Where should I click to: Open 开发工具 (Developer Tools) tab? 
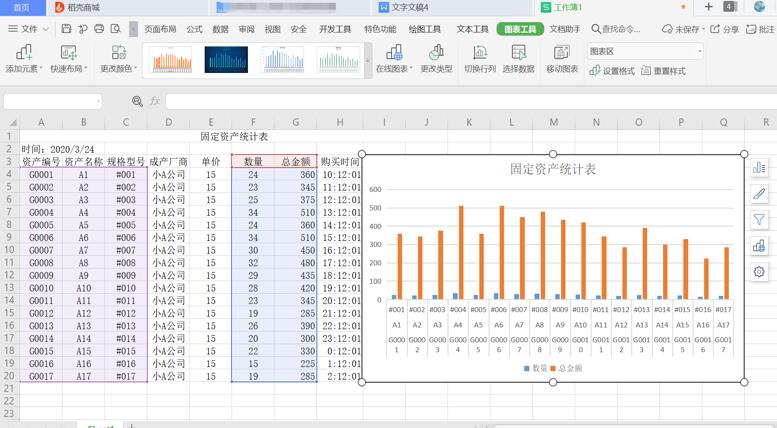pyautogui.click(x=335, y=29)
